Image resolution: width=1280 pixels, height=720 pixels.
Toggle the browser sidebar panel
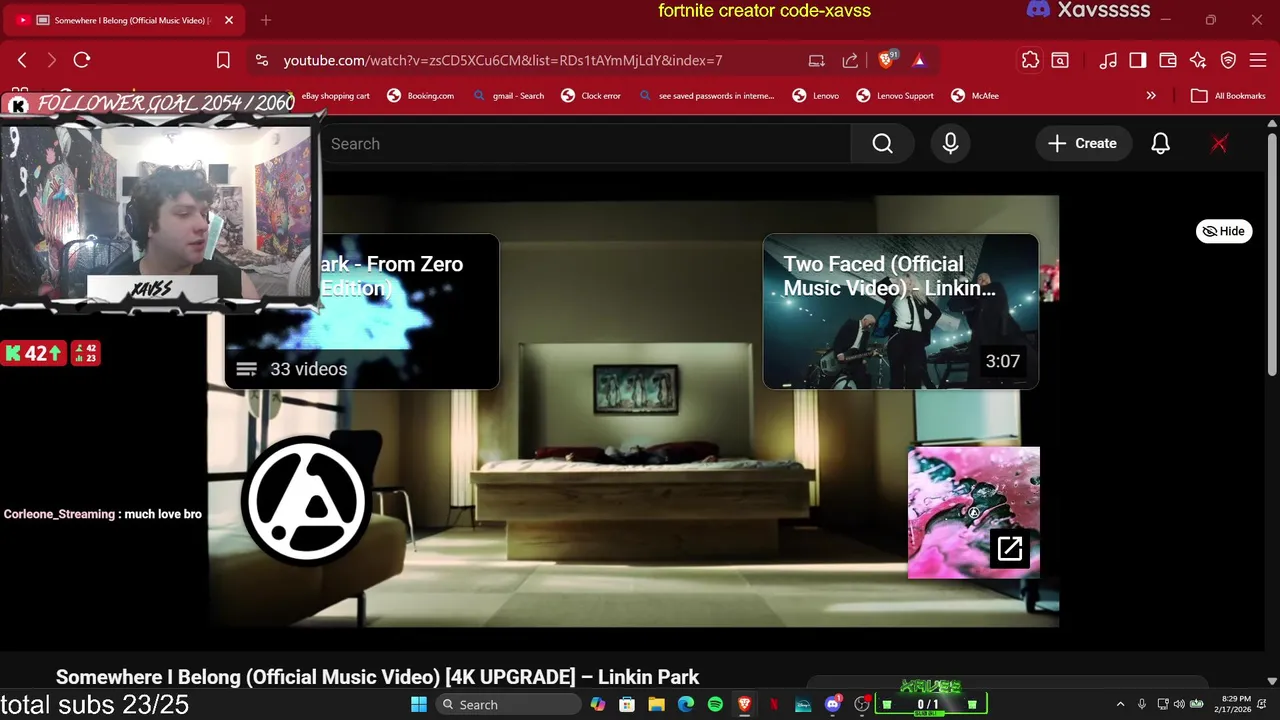[x=1138, y=60]
